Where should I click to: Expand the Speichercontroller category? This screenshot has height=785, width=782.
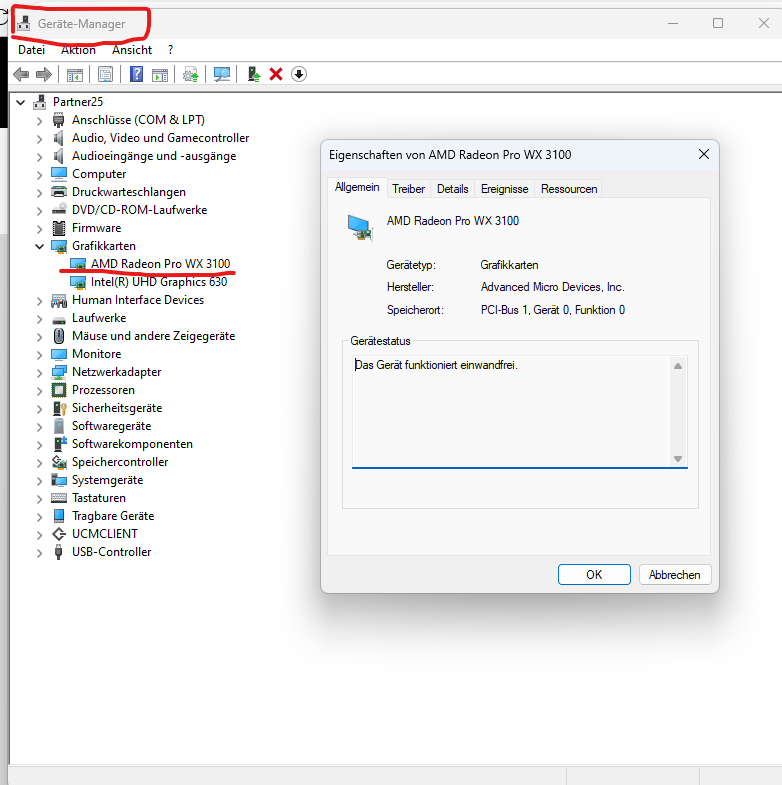(x=40, y=462)
